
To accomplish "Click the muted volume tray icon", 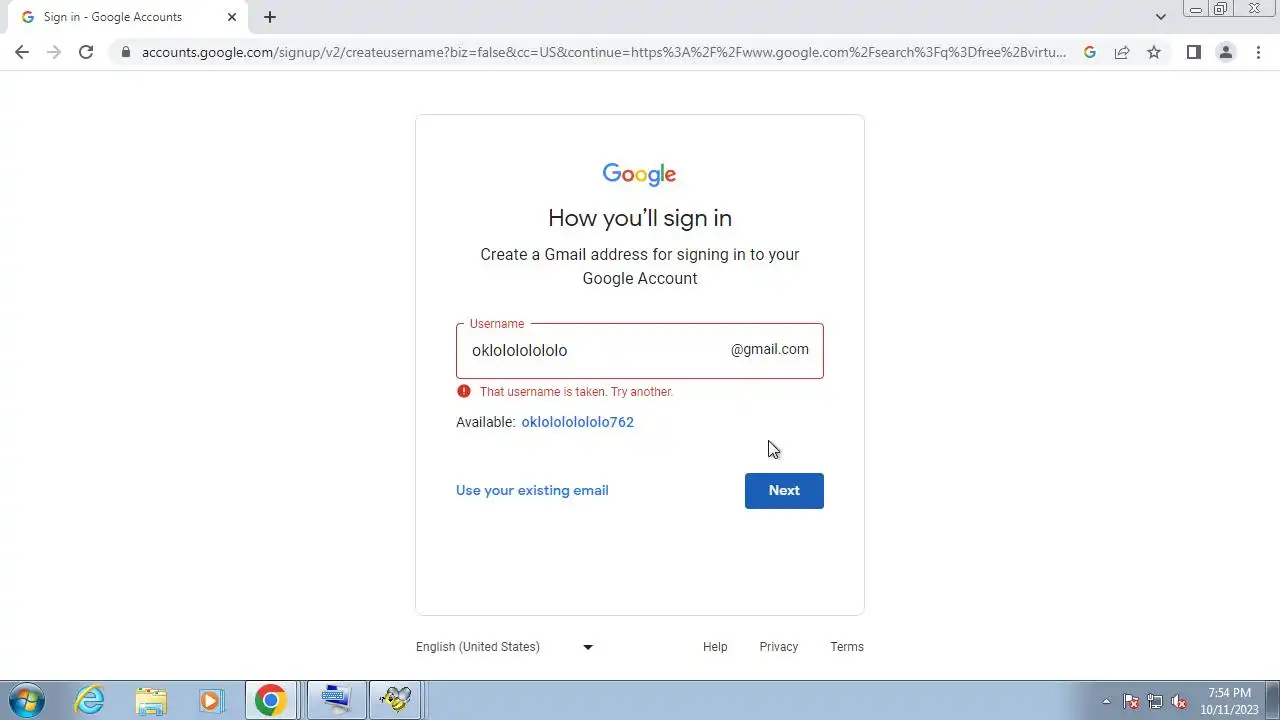I will pos(1179,701).
